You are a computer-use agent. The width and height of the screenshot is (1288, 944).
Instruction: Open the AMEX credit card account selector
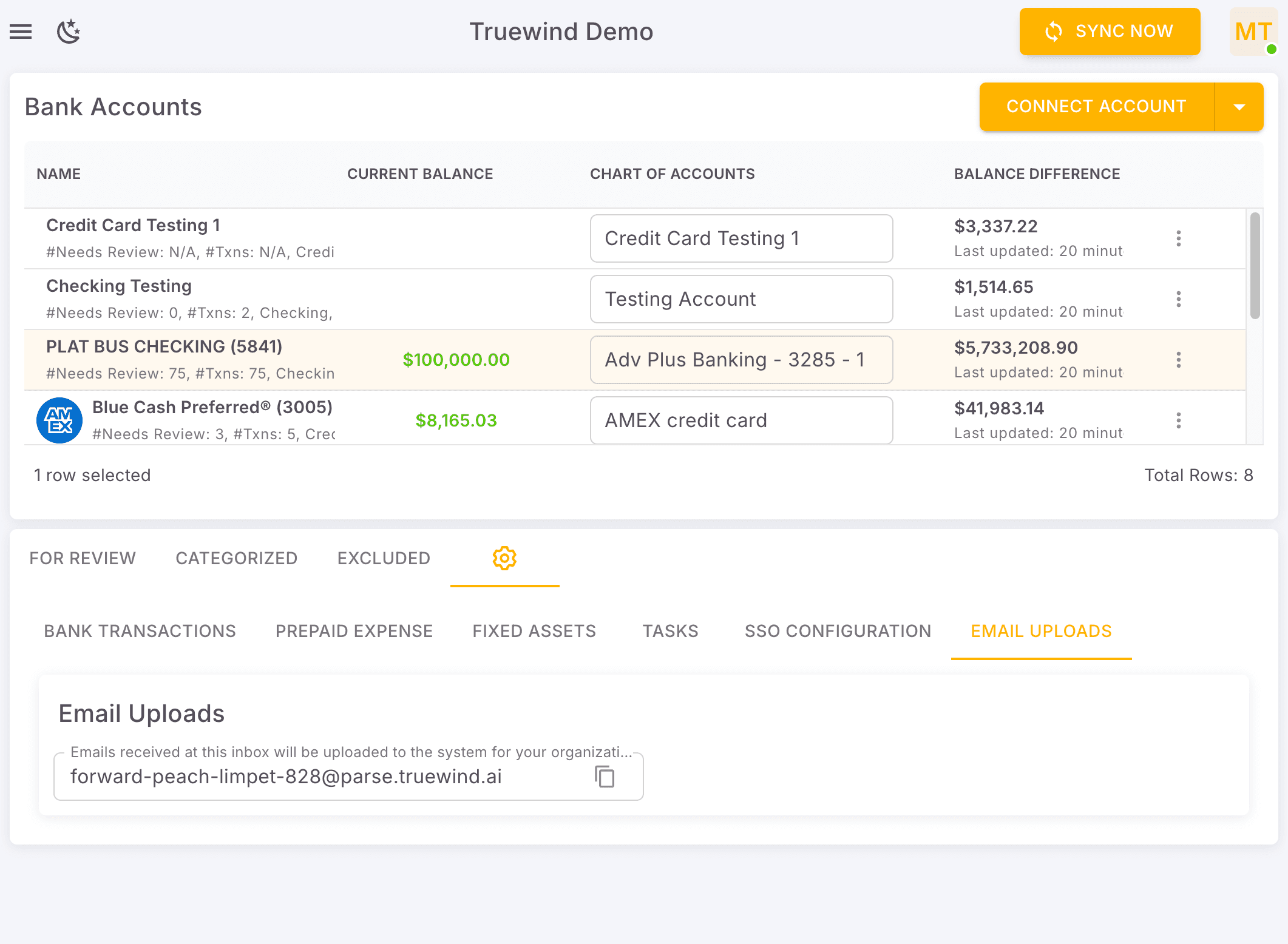(x=741, y=420)
